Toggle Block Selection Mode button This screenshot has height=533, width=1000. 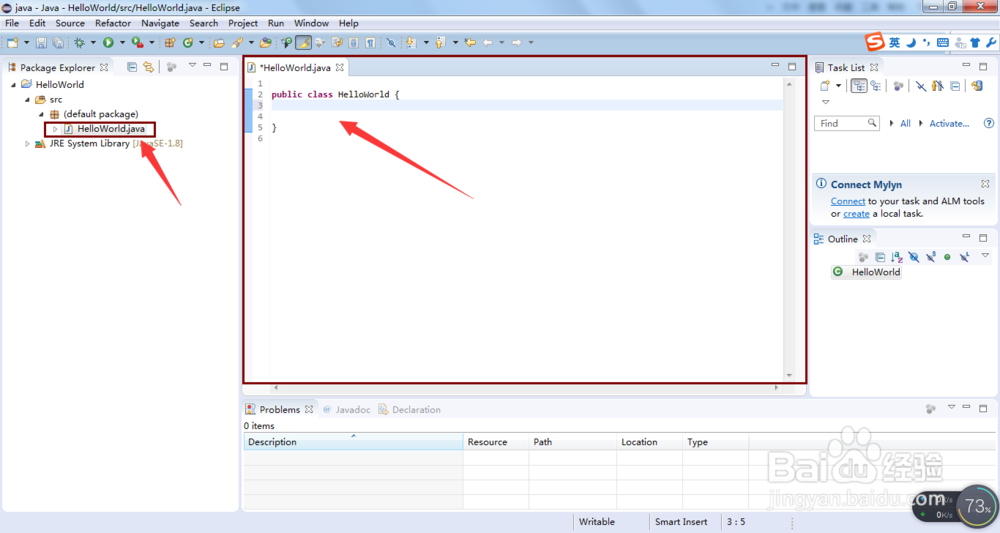(x=353, y=43)
